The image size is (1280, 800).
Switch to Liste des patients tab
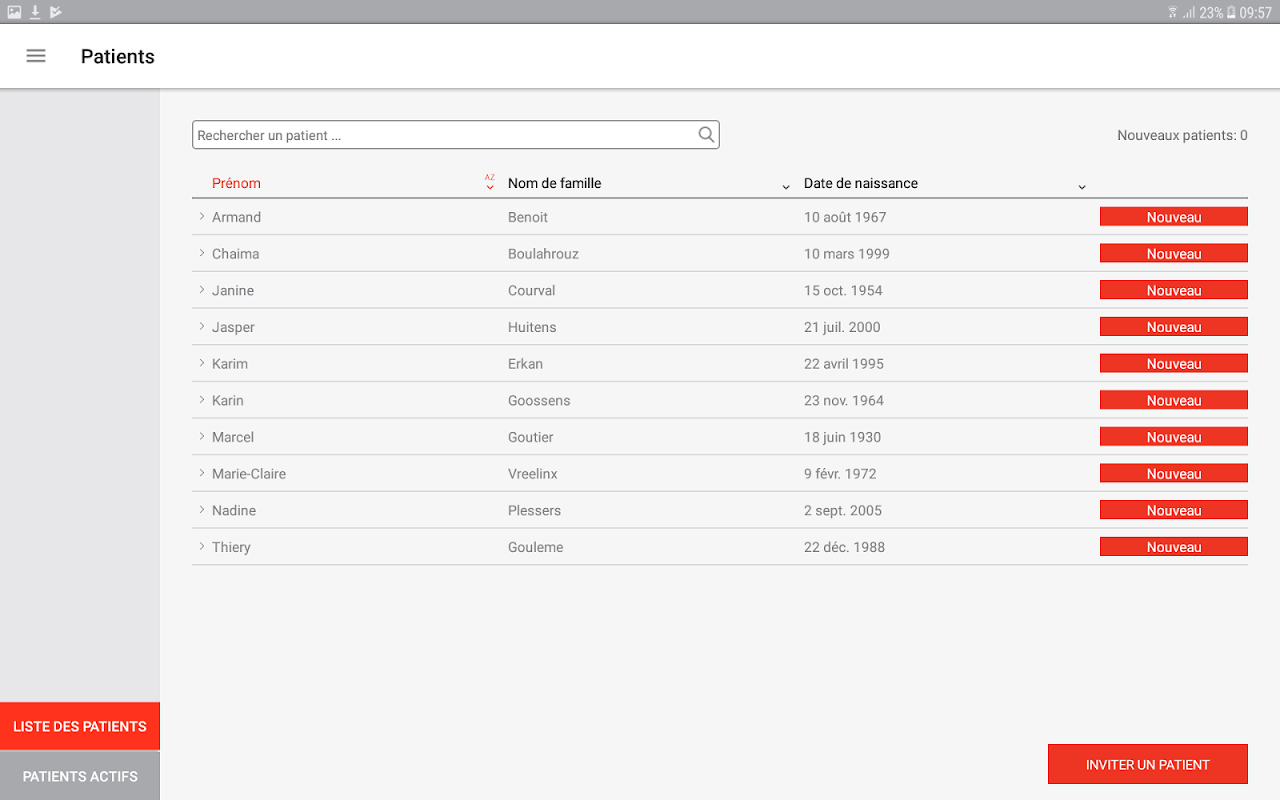[80, 727]
